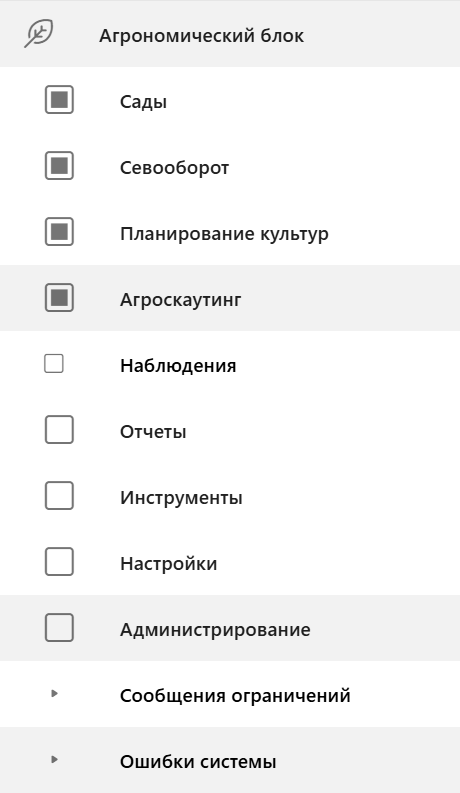Click the Ошибки системы label

198,762
